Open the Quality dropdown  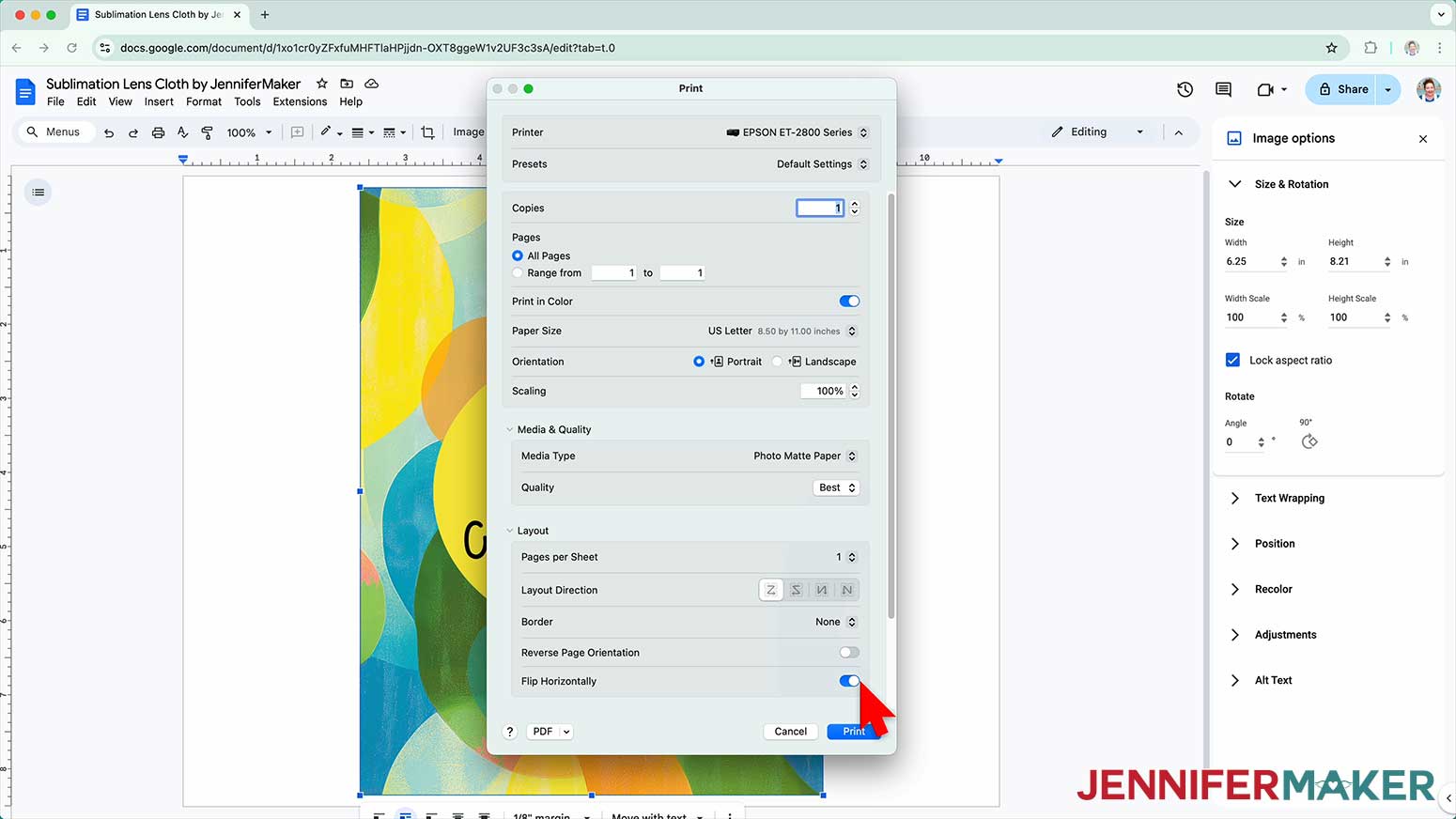836,487
